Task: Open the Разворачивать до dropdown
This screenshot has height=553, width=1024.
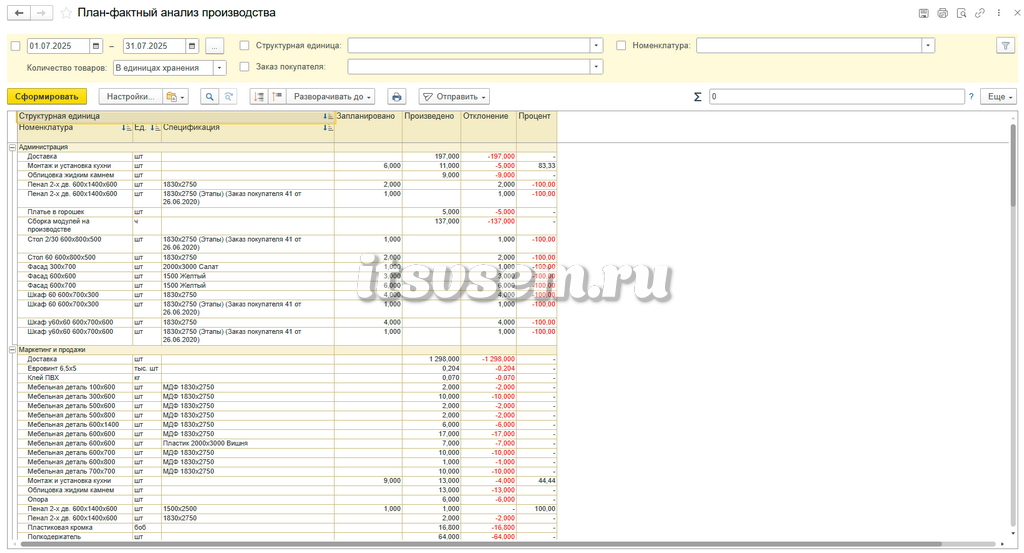Action: [x=332, y=97]
